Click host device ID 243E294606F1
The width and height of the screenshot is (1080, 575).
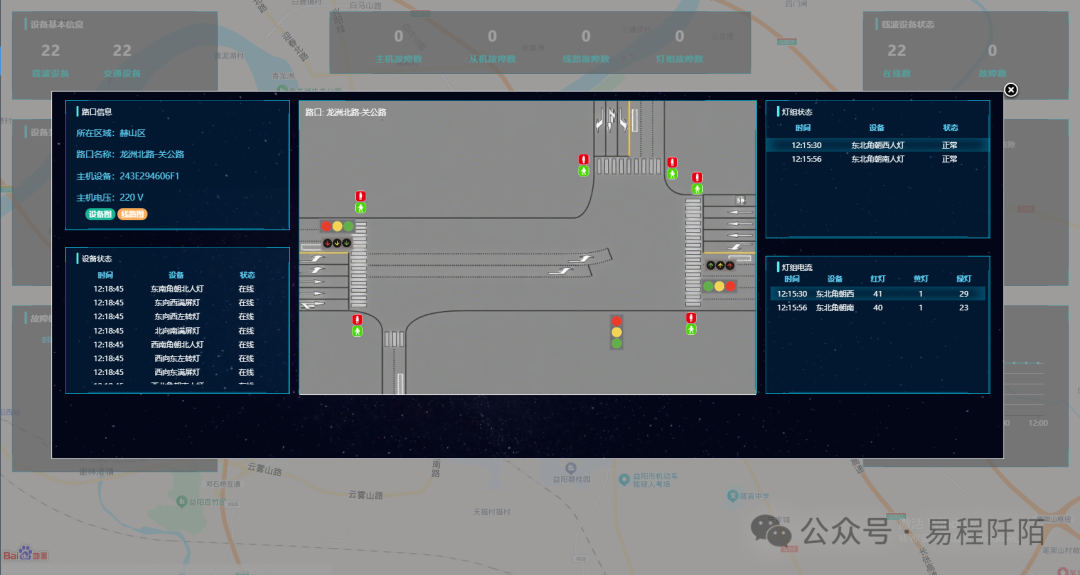tap(149, 176)
